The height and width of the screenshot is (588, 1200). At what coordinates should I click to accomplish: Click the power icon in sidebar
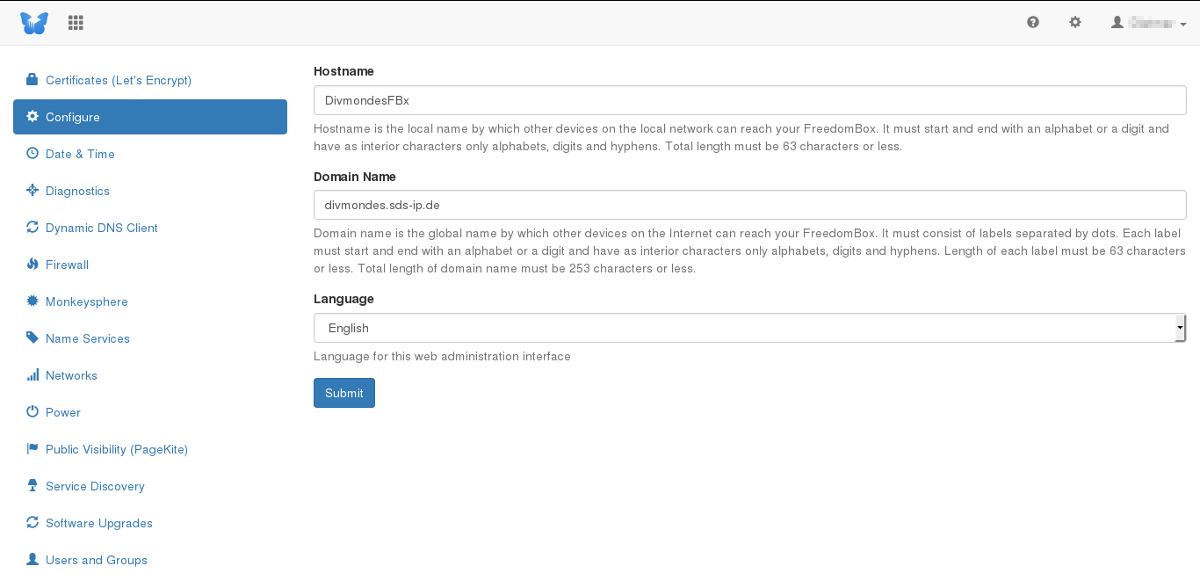click(x=32, y=412)
